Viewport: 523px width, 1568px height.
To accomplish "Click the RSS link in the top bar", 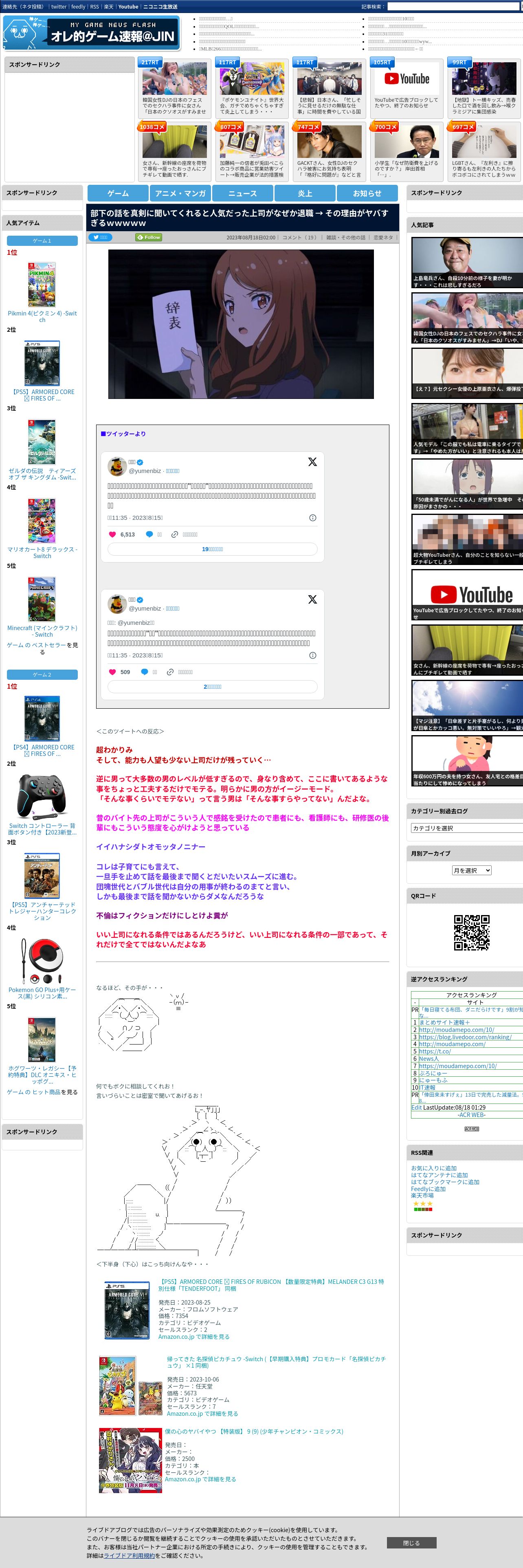I will (x=94, y=7).
